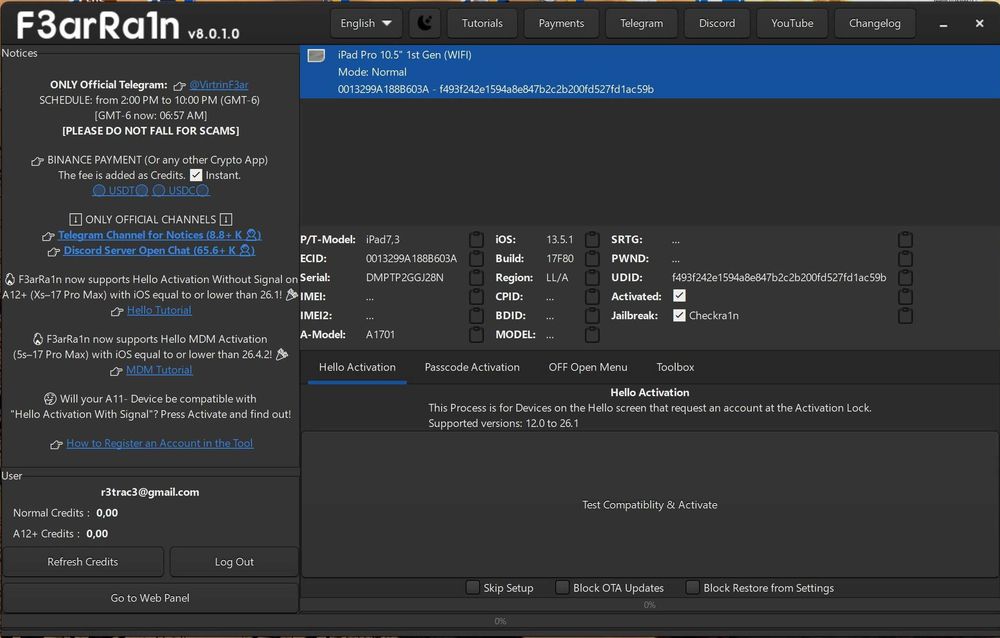Copy the PWND field value
This screenshot has width=1000, height=638.
(906, 259)
